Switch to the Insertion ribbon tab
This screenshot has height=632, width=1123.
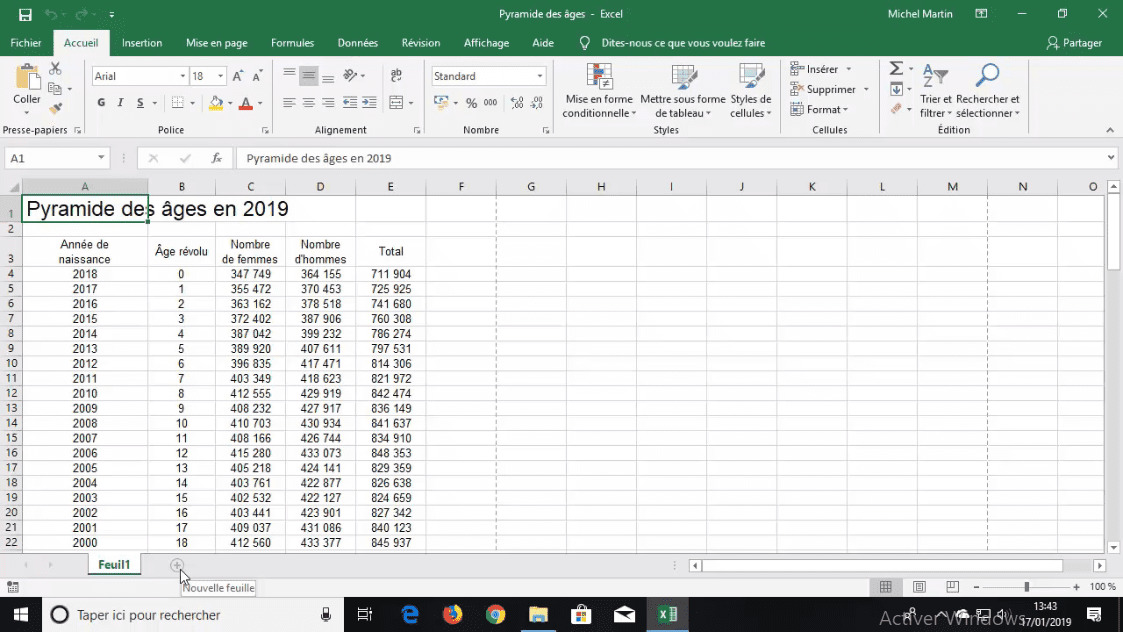point(142,43)
